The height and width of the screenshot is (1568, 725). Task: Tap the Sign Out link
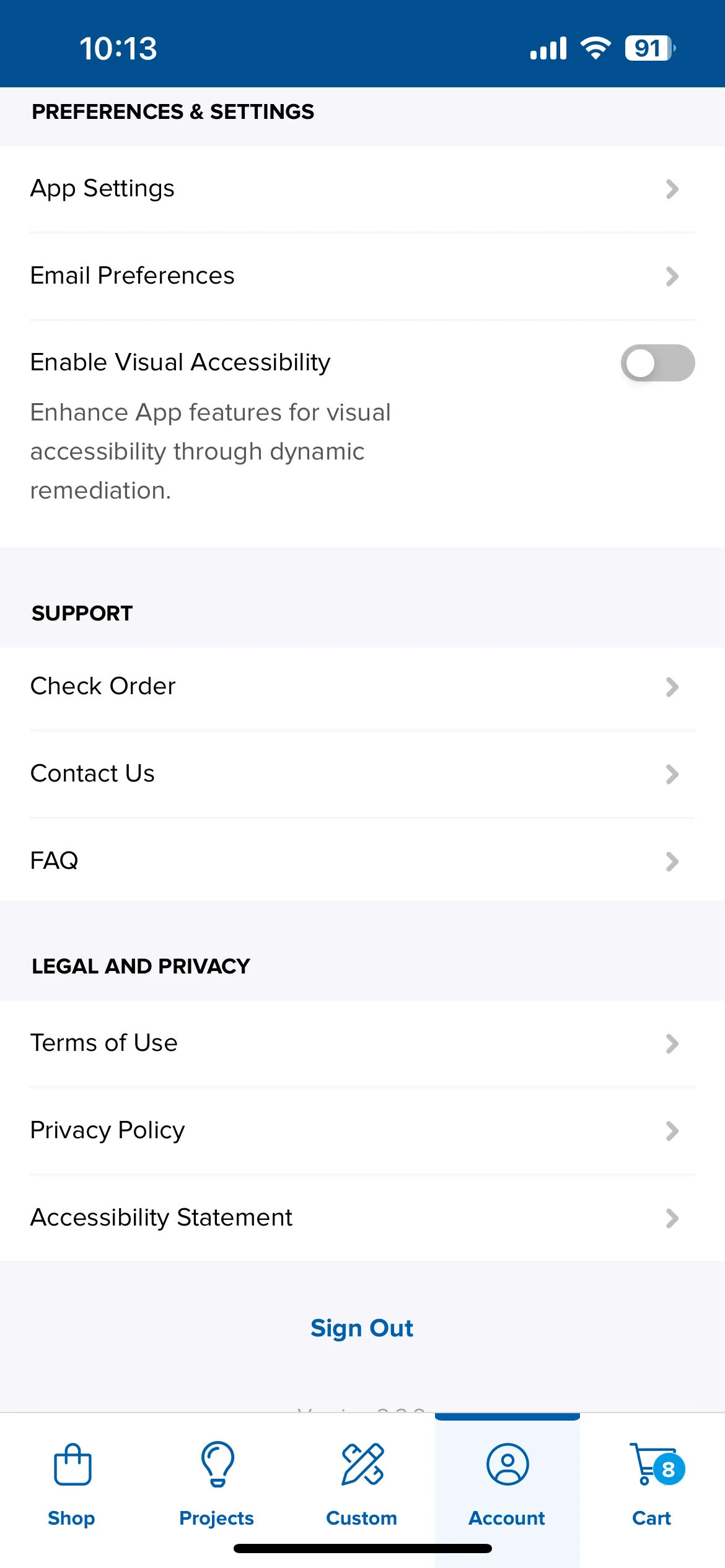pyautogui.click(x=362, y=1329)
